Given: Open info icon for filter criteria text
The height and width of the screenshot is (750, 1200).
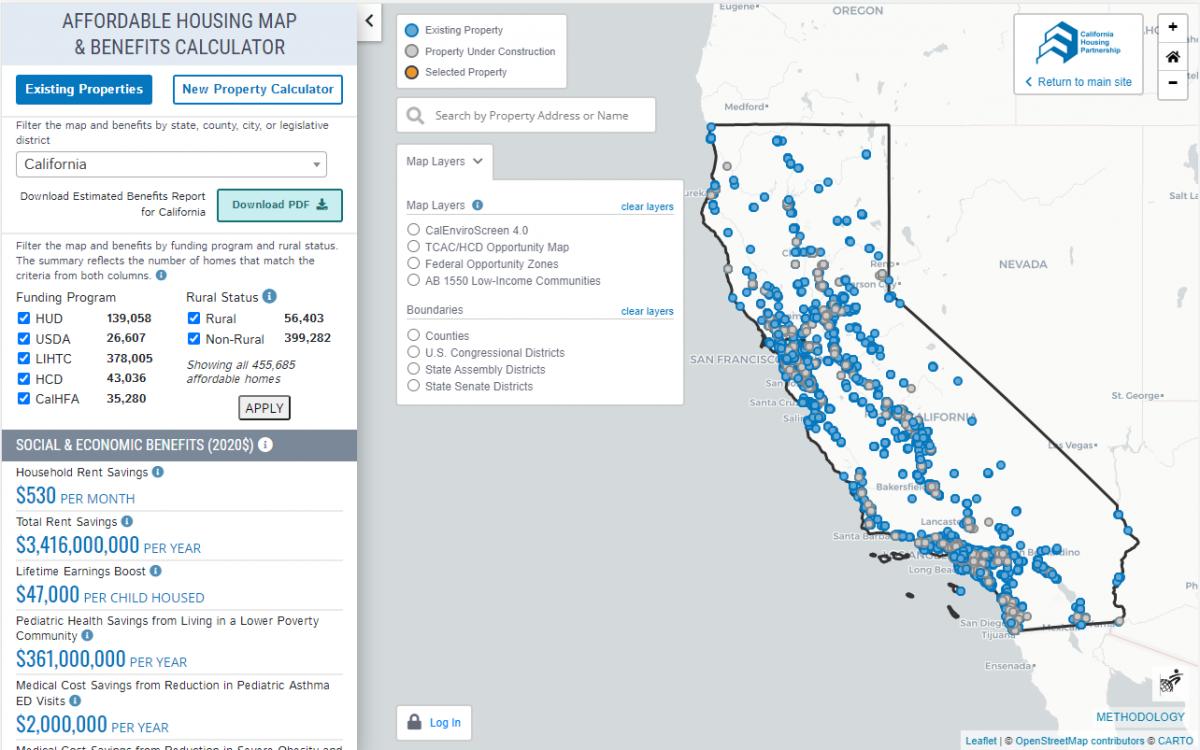Looking at the screenshot, I should pos(161,275).
